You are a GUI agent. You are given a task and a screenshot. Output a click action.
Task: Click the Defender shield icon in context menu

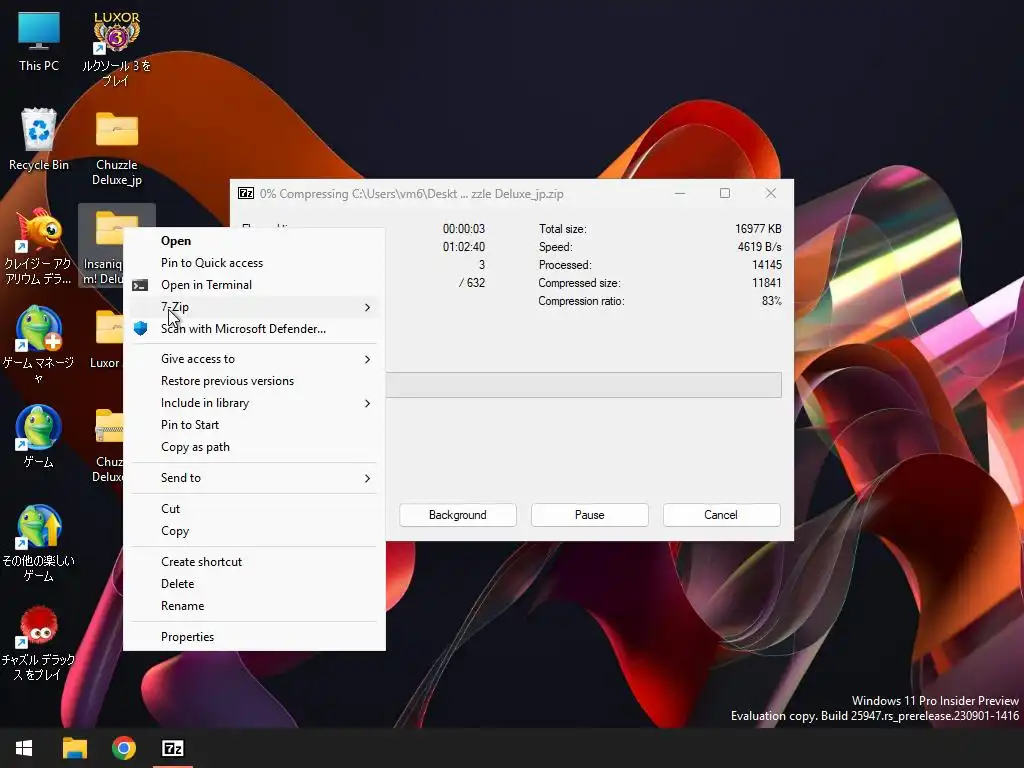(140, 328)
